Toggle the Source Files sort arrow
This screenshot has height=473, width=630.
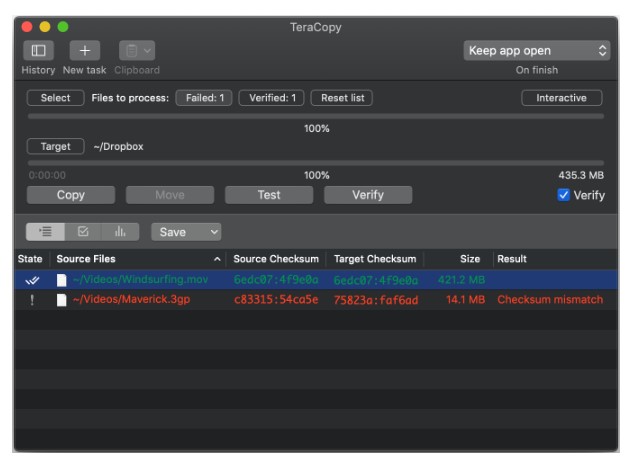coord(217,259)
